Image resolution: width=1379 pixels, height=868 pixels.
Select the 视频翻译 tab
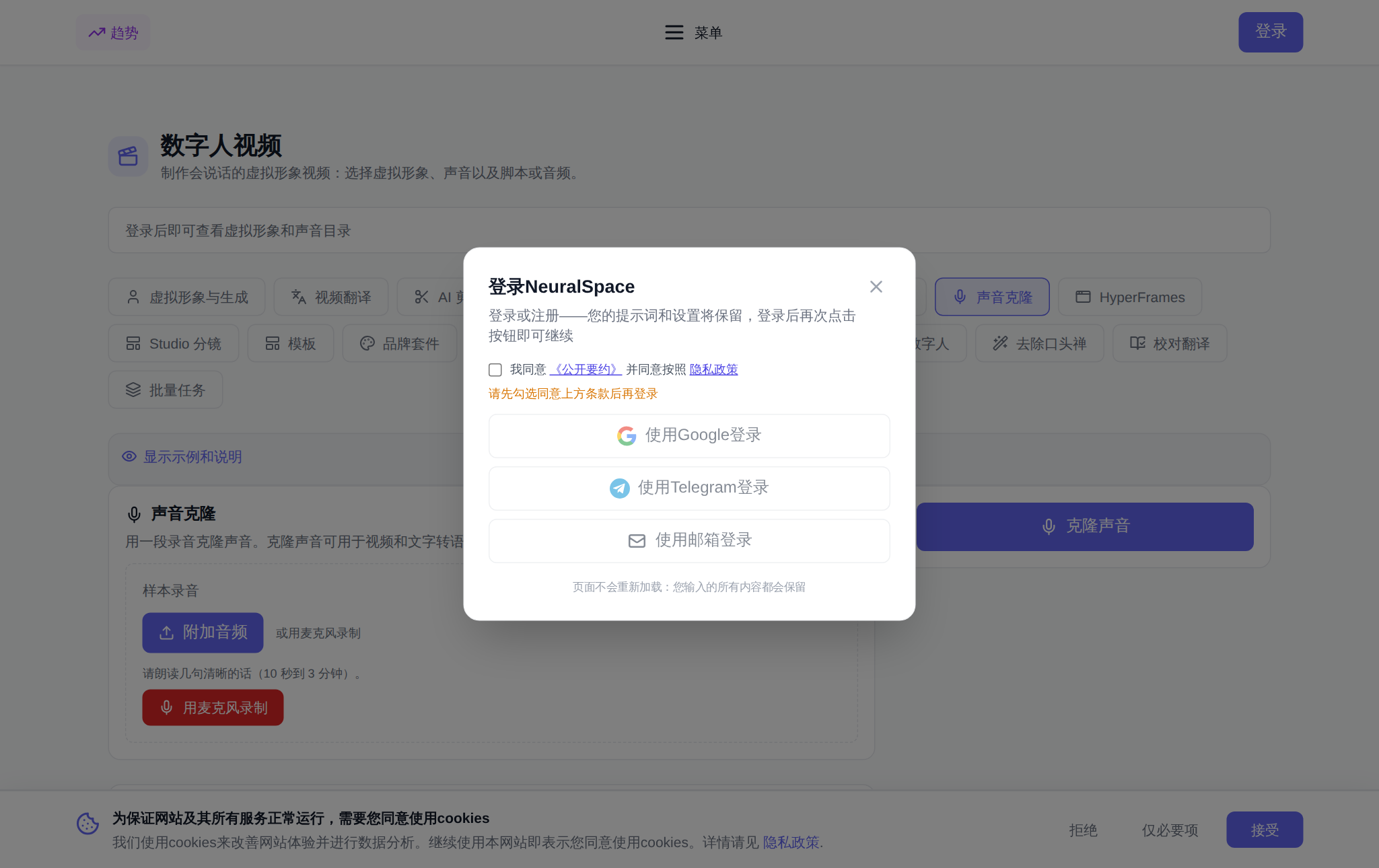pyautogui.click(x=330, y=297)
